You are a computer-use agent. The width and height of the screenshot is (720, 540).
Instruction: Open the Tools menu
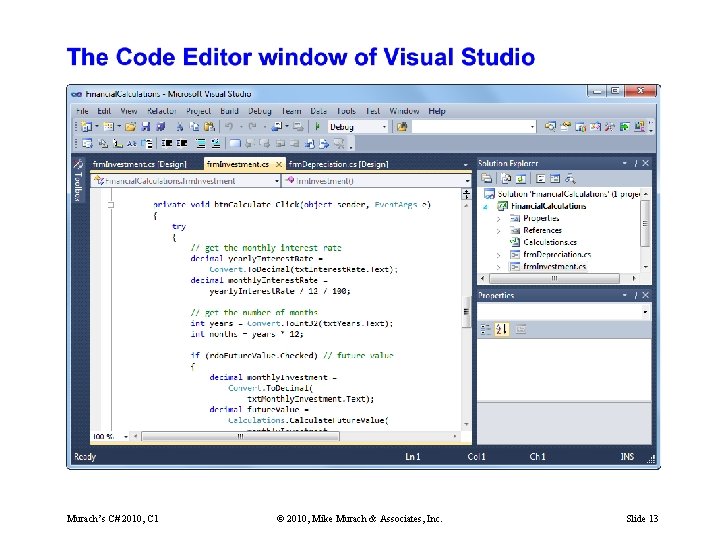[x=346, y=111]
